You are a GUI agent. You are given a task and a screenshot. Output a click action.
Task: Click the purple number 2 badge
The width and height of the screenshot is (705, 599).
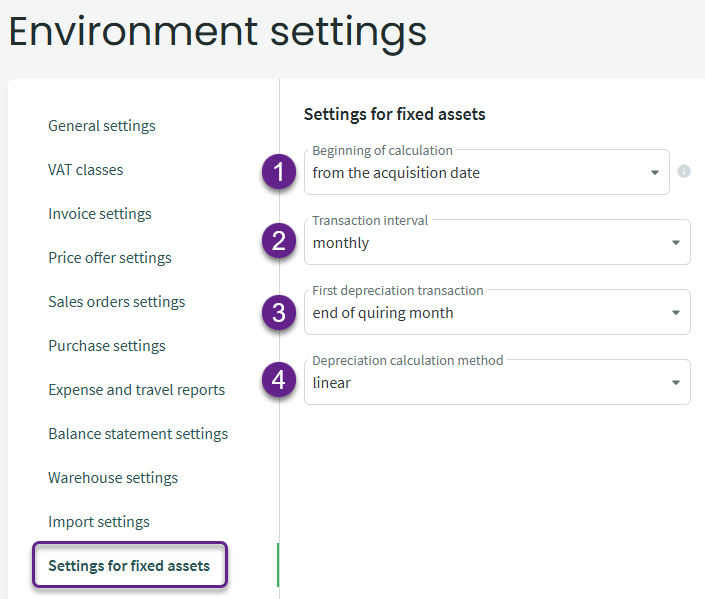click(x=280, y=241)
